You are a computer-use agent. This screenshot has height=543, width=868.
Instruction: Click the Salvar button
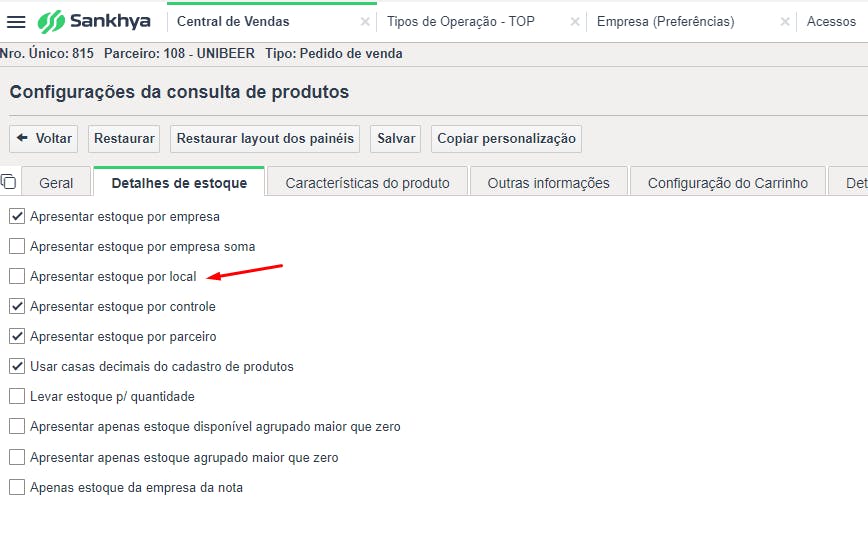[x=396, y=139]
